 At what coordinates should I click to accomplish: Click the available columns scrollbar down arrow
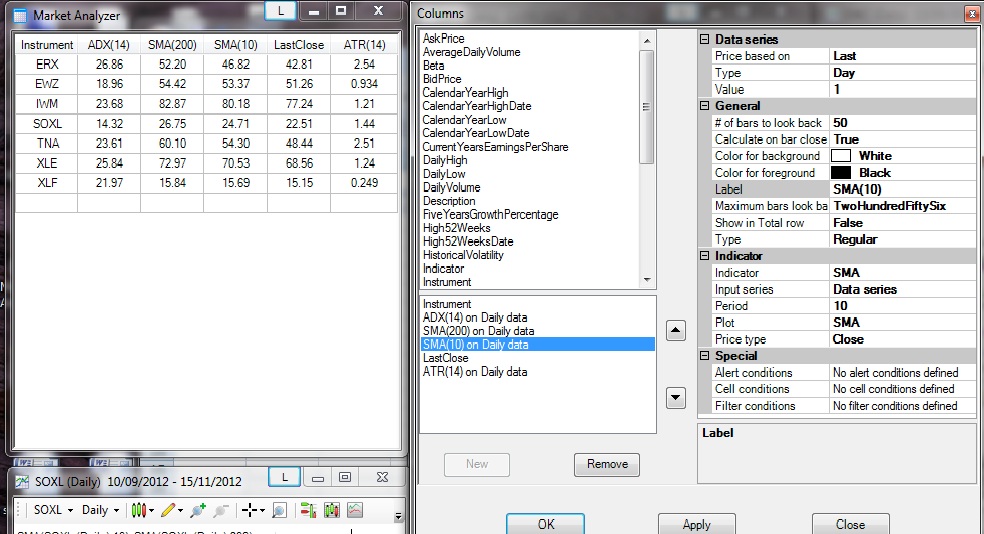click(x=646, y=280)
